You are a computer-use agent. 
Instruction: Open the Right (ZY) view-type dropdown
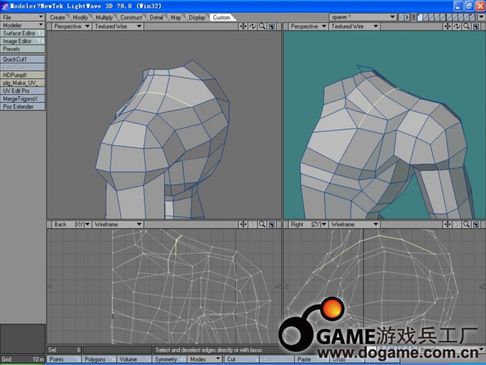pyautogui.click(x=308, y=224)
